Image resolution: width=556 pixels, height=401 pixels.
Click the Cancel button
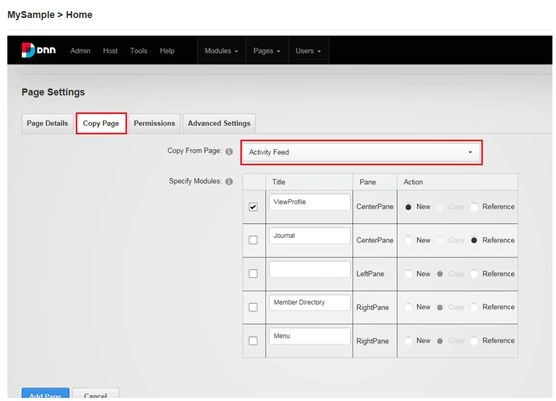click(x=96, y=394)
